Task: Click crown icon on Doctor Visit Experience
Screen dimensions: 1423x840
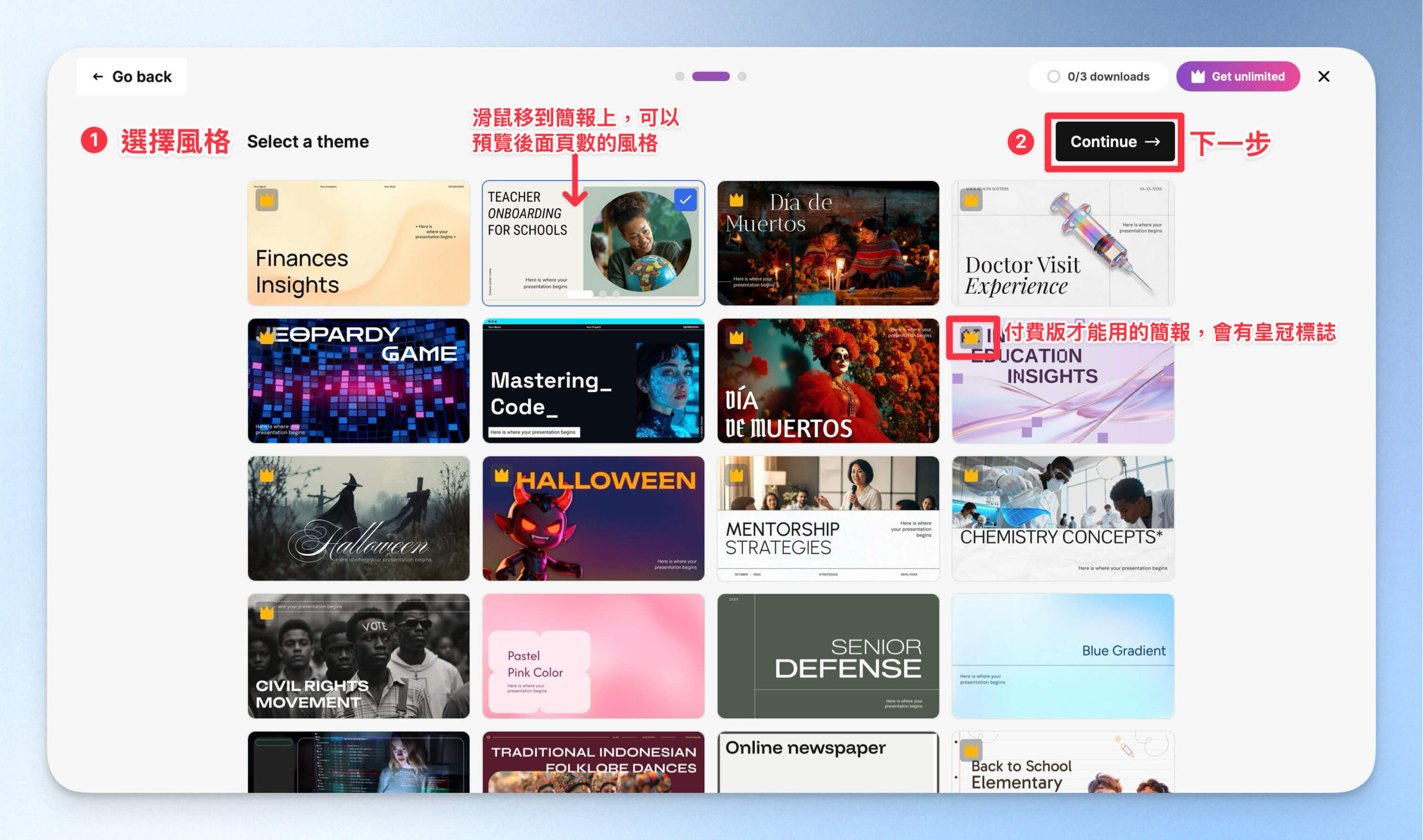Action: point(971,200)
